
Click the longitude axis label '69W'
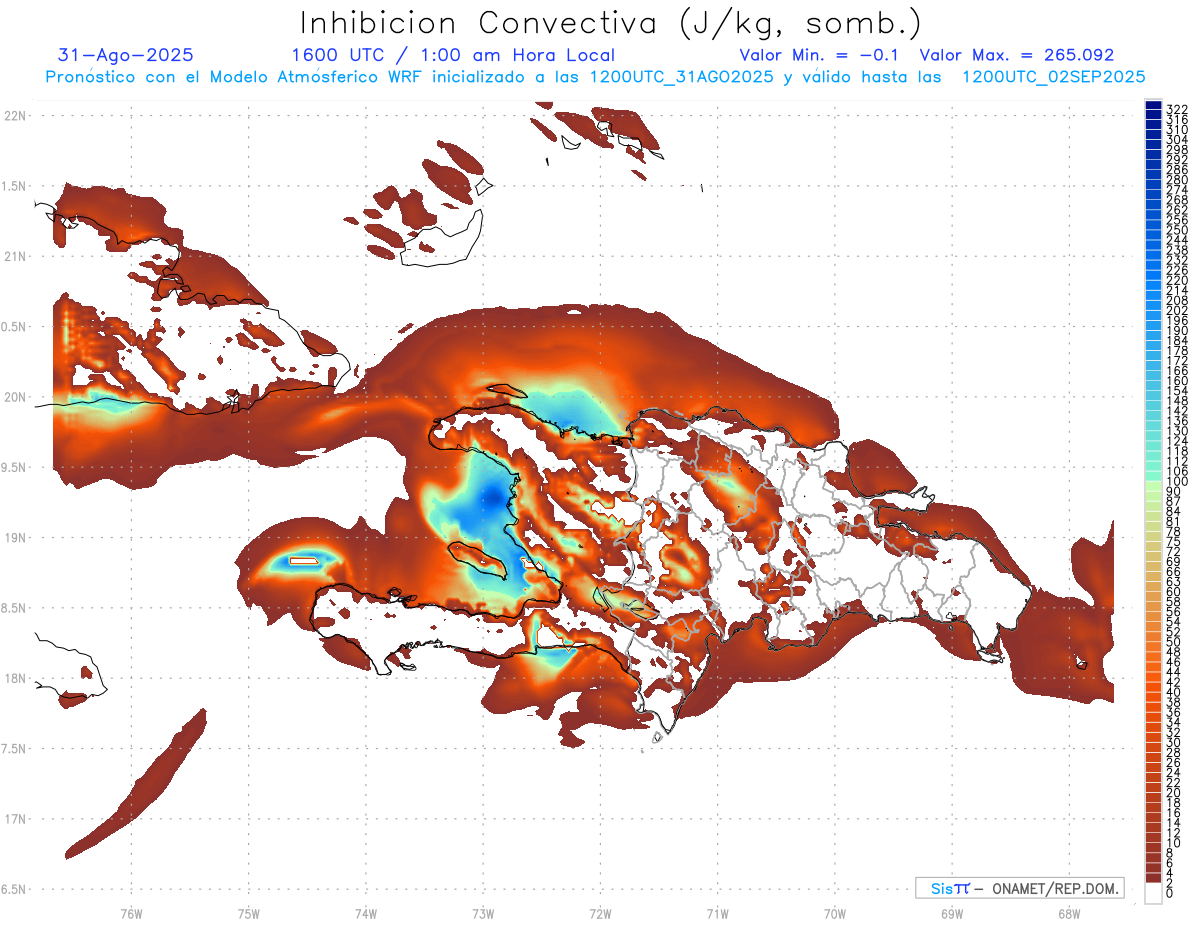(952, 913)
